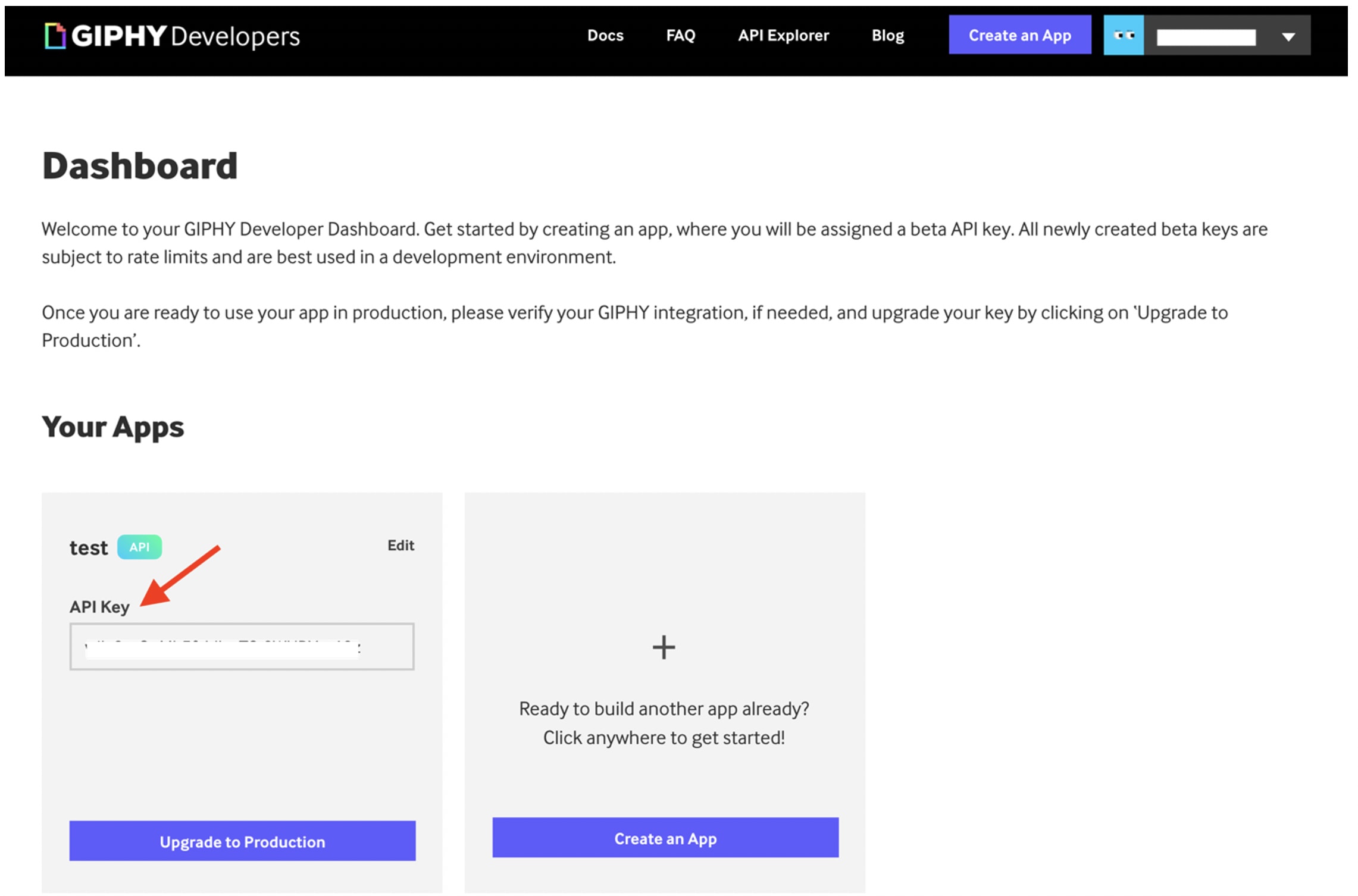Click the GIPHY Developers title text
The height and width of the screenshot is (896, 1358).
coord(185,36)
